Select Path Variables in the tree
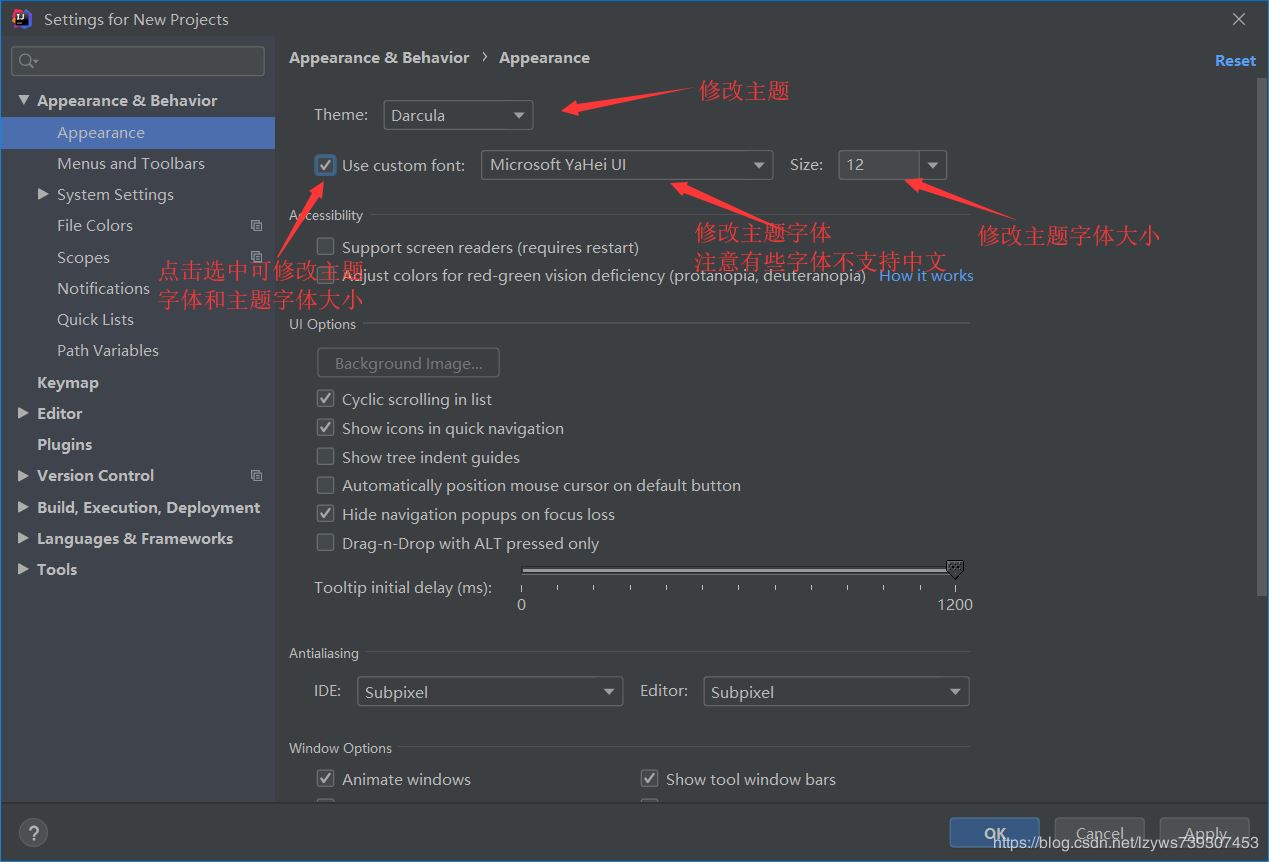This screenshot has width=1269, height=862. pyautogui.click(x=108, y=350)
